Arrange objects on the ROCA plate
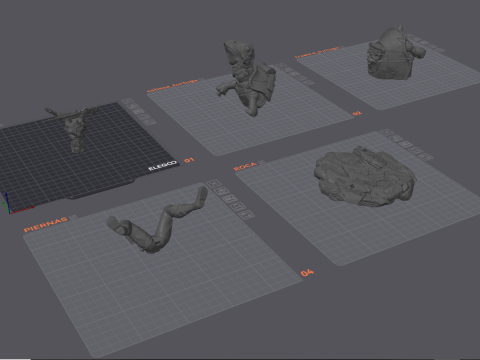 tap(405, 144)
